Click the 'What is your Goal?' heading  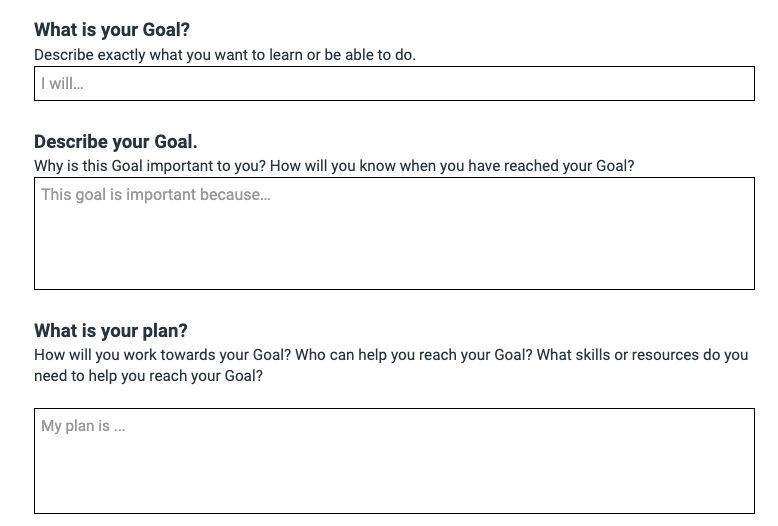[112, 30]
